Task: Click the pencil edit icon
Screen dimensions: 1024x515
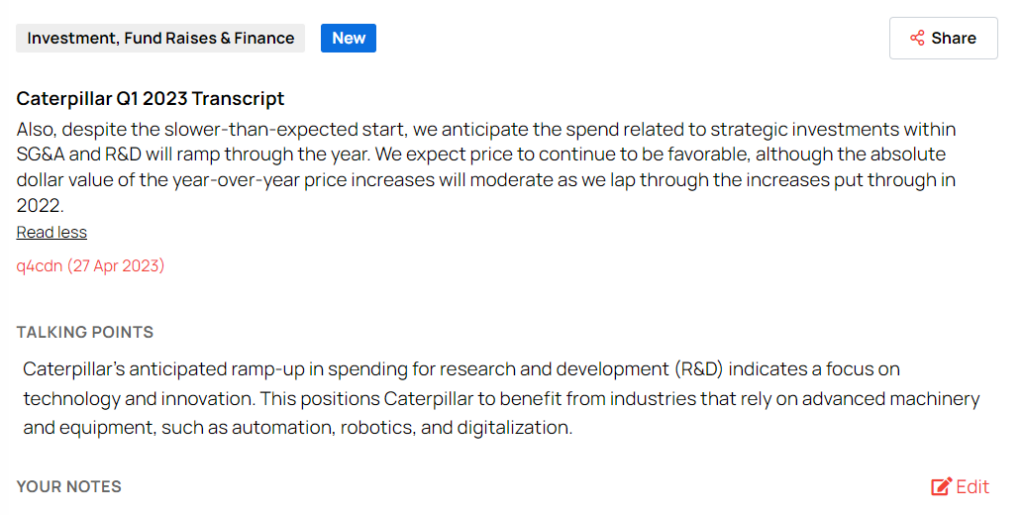Action: click(941, 487)
